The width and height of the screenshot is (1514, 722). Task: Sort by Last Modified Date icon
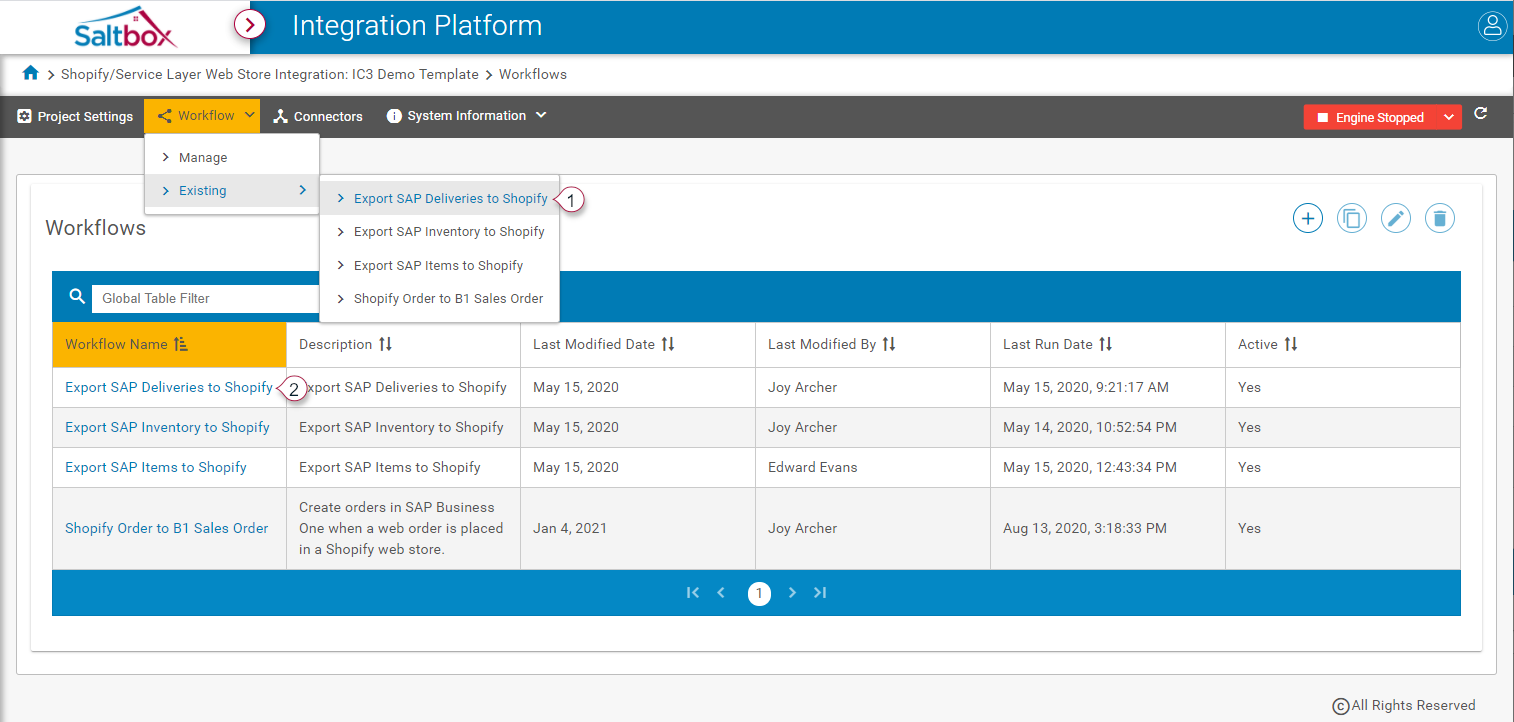point(668,344)
